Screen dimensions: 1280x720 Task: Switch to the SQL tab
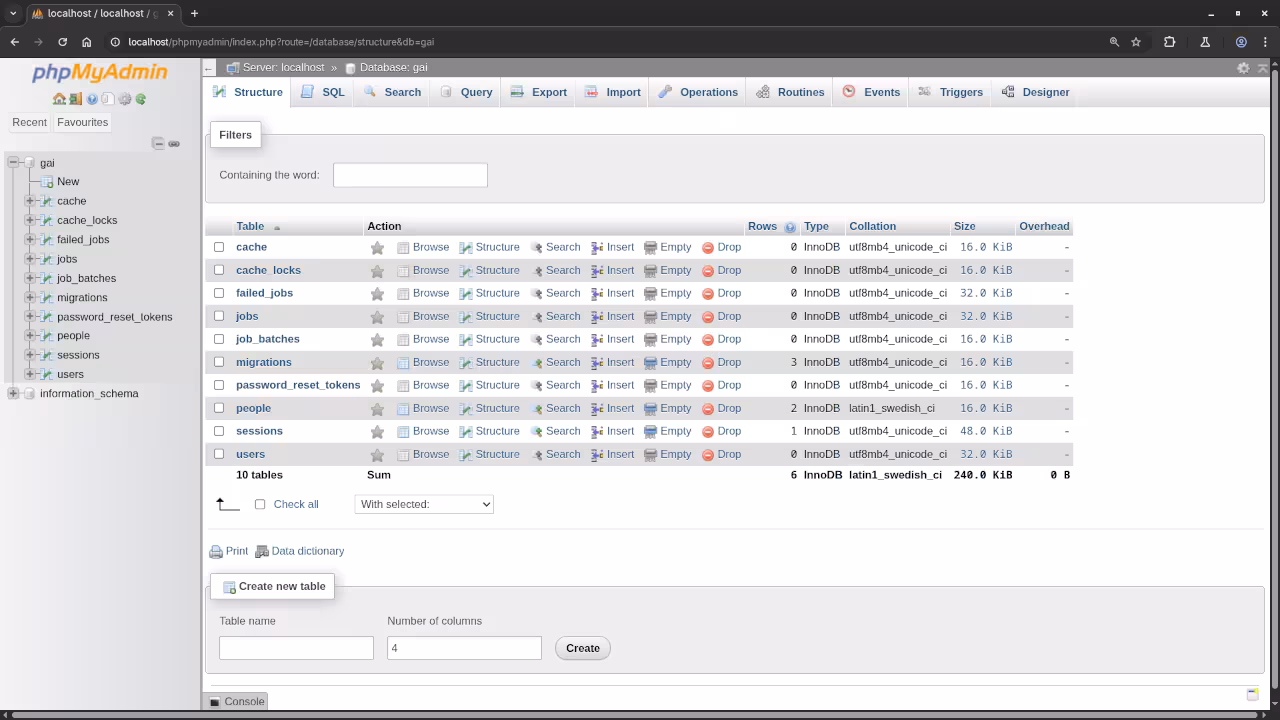point(323,92)
